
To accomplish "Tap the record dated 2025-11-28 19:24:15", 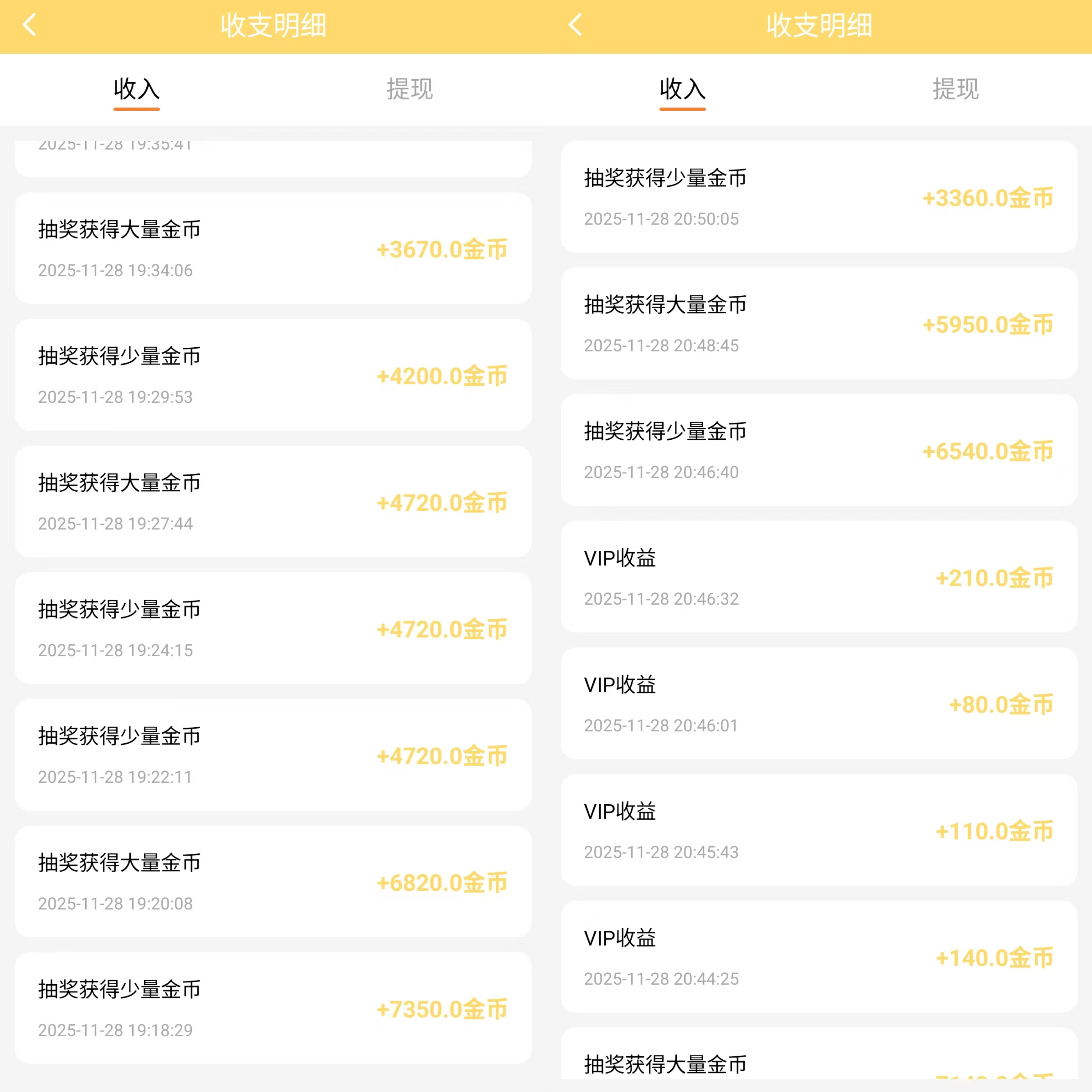I will click(273, 629).
